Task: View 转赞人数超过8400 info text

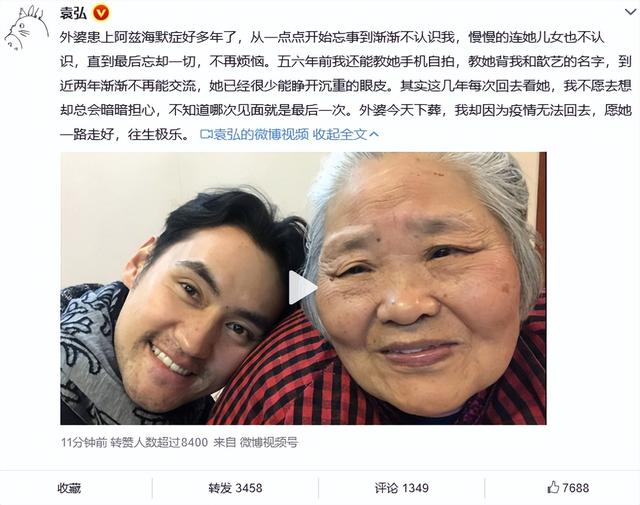Action: pos(159,442)
